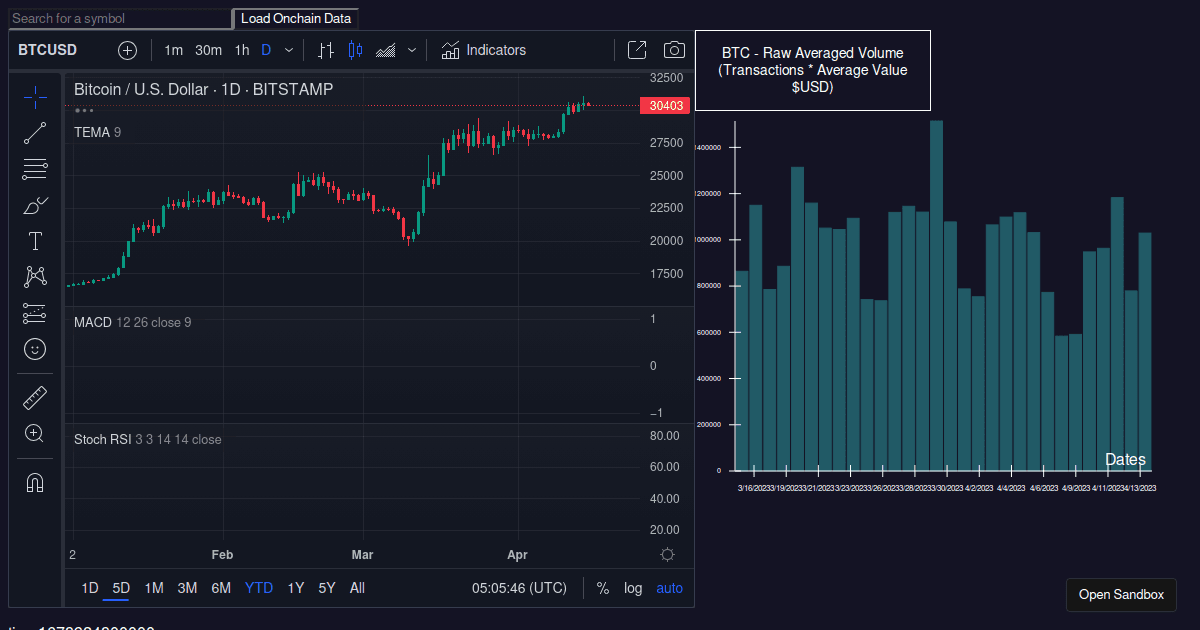Select the measure ruler tool
The width and height of the screenshot is (1200, 630).
(x=35, y=397)
